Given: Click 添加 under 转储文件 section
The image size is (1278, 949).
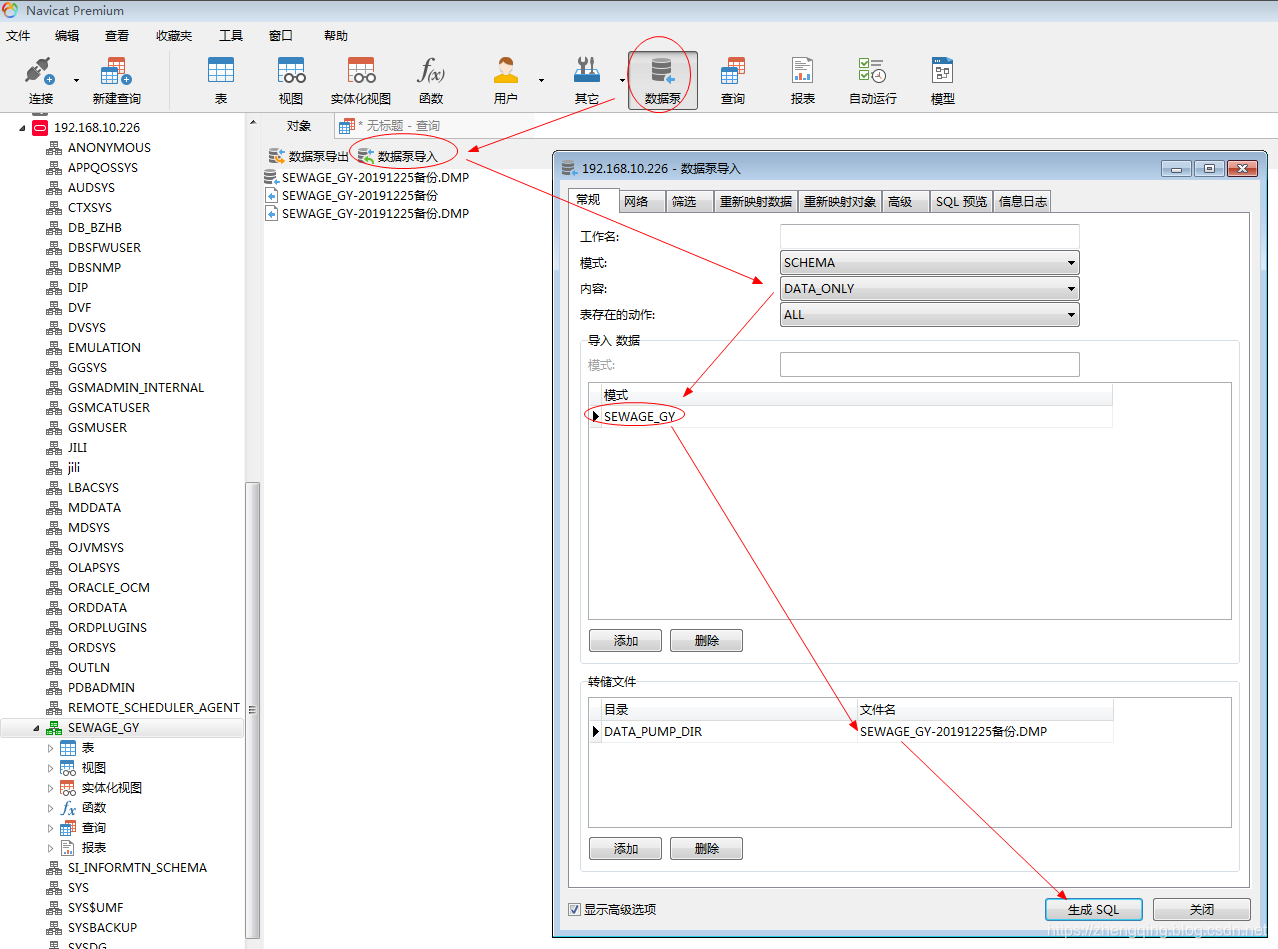Looking at the screenshot, I should click(626, 848).
